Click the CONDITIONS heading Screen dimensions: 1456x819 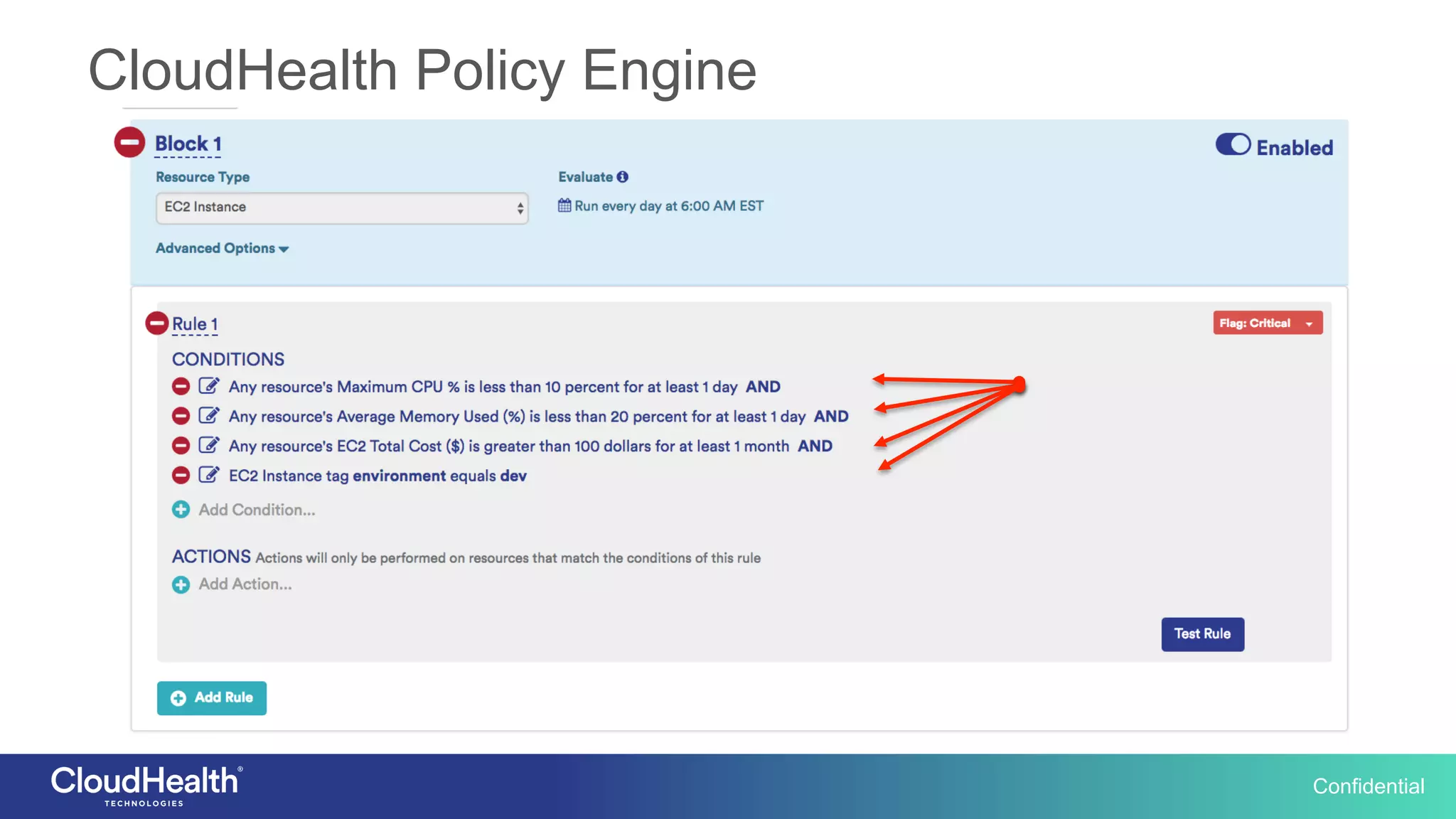pyautogui.click(x=228, y=359)
